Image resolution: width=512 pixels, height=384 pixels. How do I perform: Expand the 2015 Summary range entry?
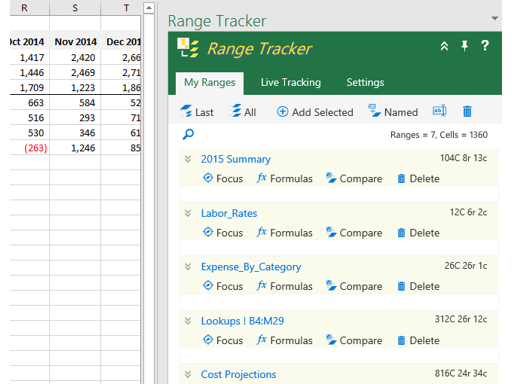point(188,159)
